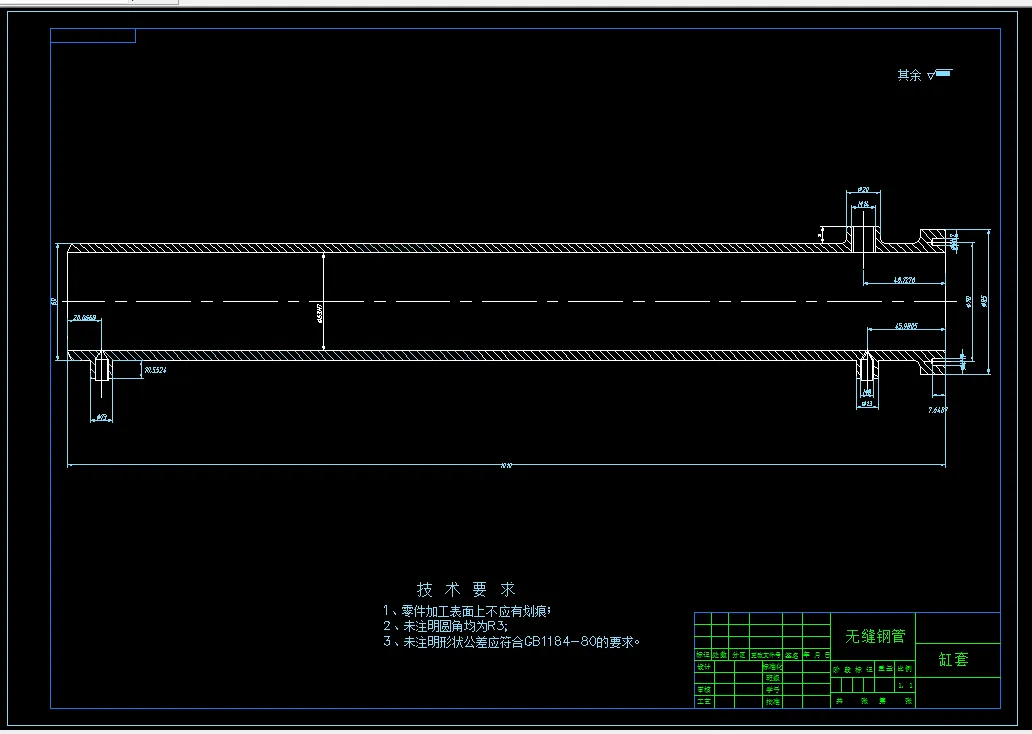This screenshot has width=1032, height=734.
Task: Select the 20.0669 dimension near left end
Action: [85, 317]
